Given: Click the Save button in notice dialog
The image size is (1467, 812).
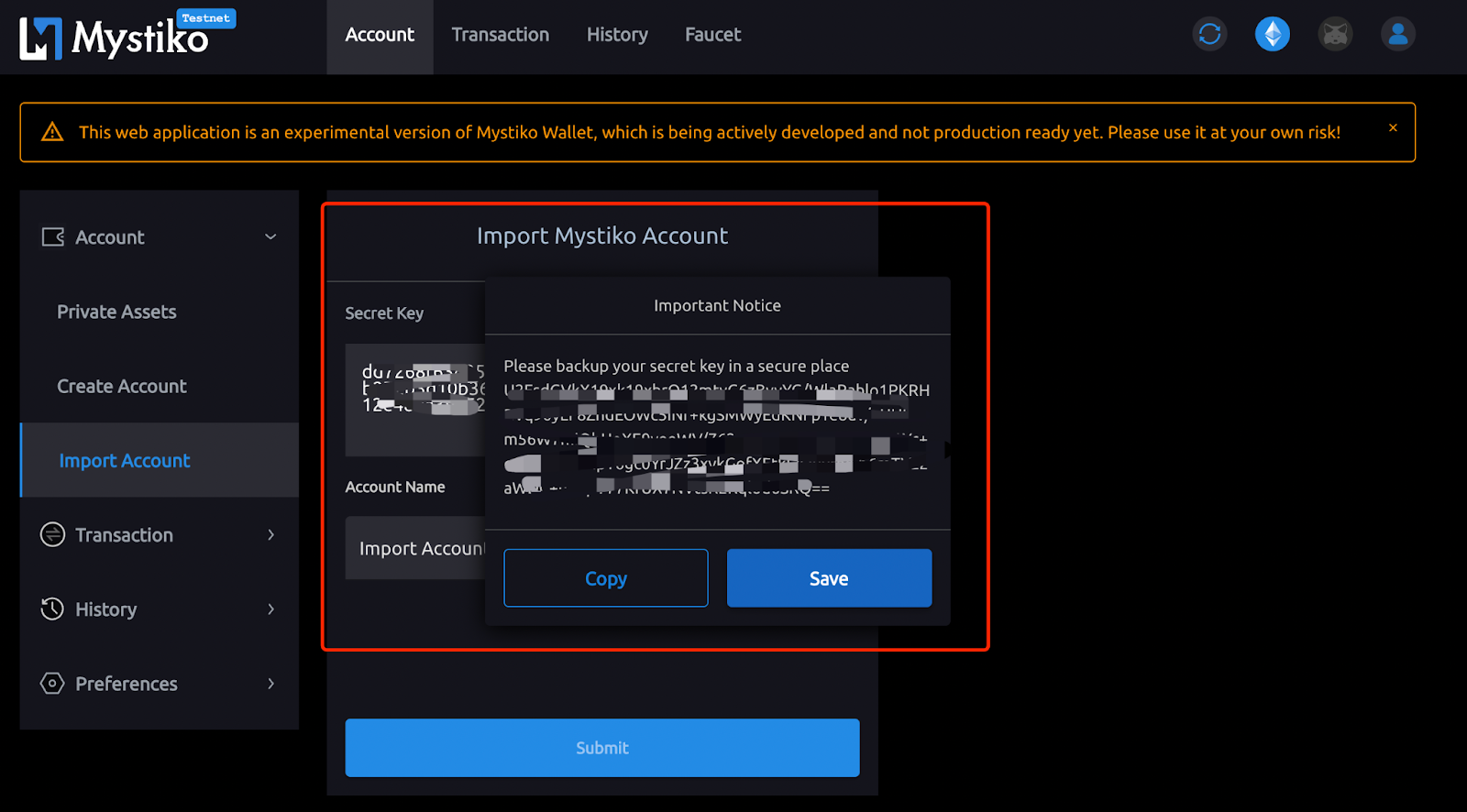Looking at the screenshot, I should pos(829,578).
